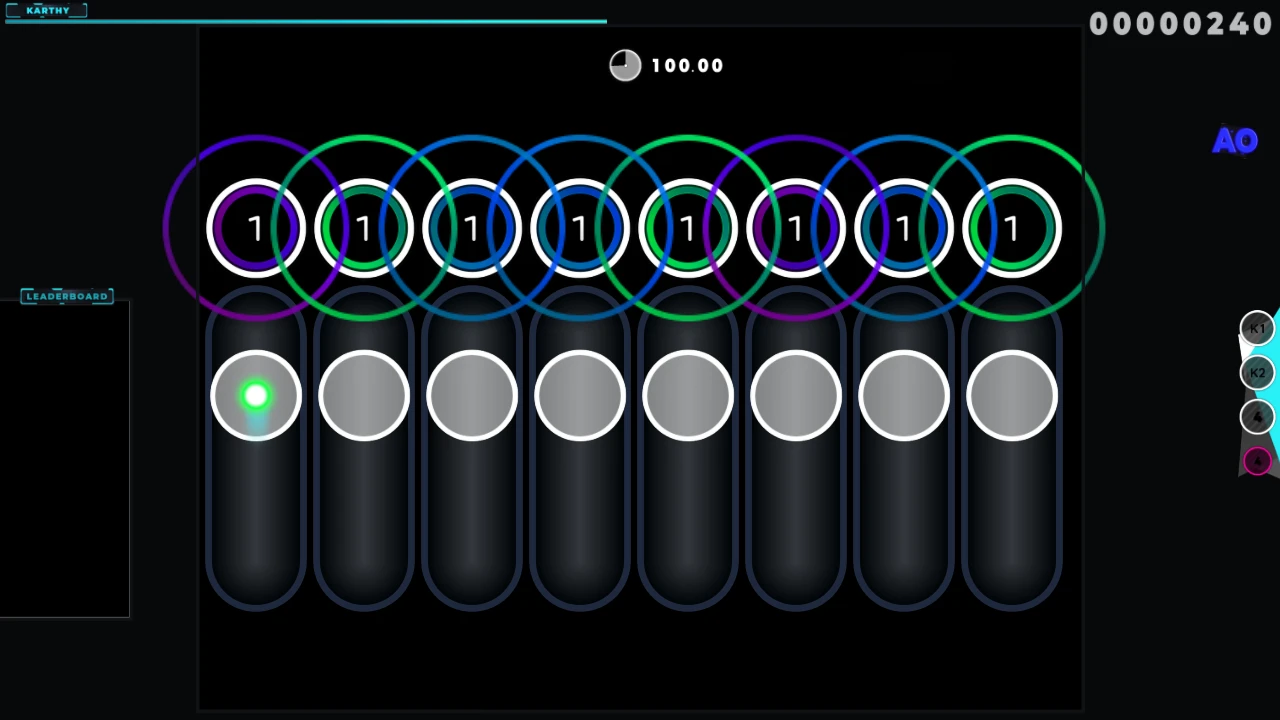Click the first purple hit circle
The height and width of the screenshot is (720, 1280).
[x=255, y=229]
